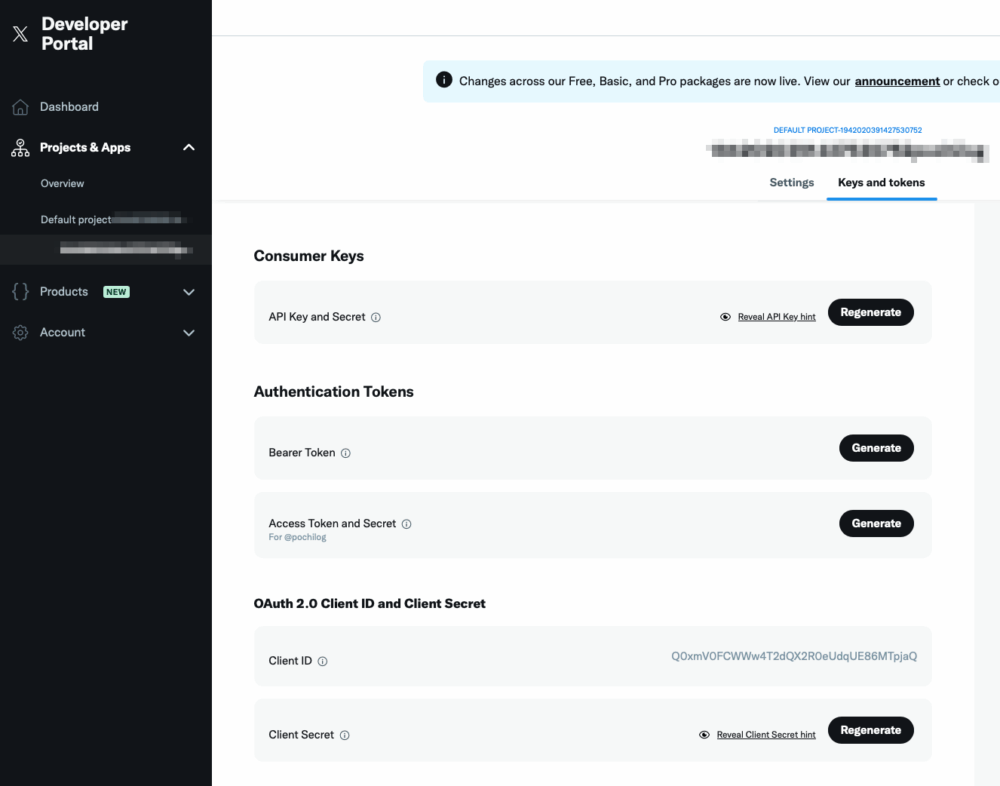Click info icon next to Bearer Token
Viewport: 1000px width, 786px height.
point(346,453)
